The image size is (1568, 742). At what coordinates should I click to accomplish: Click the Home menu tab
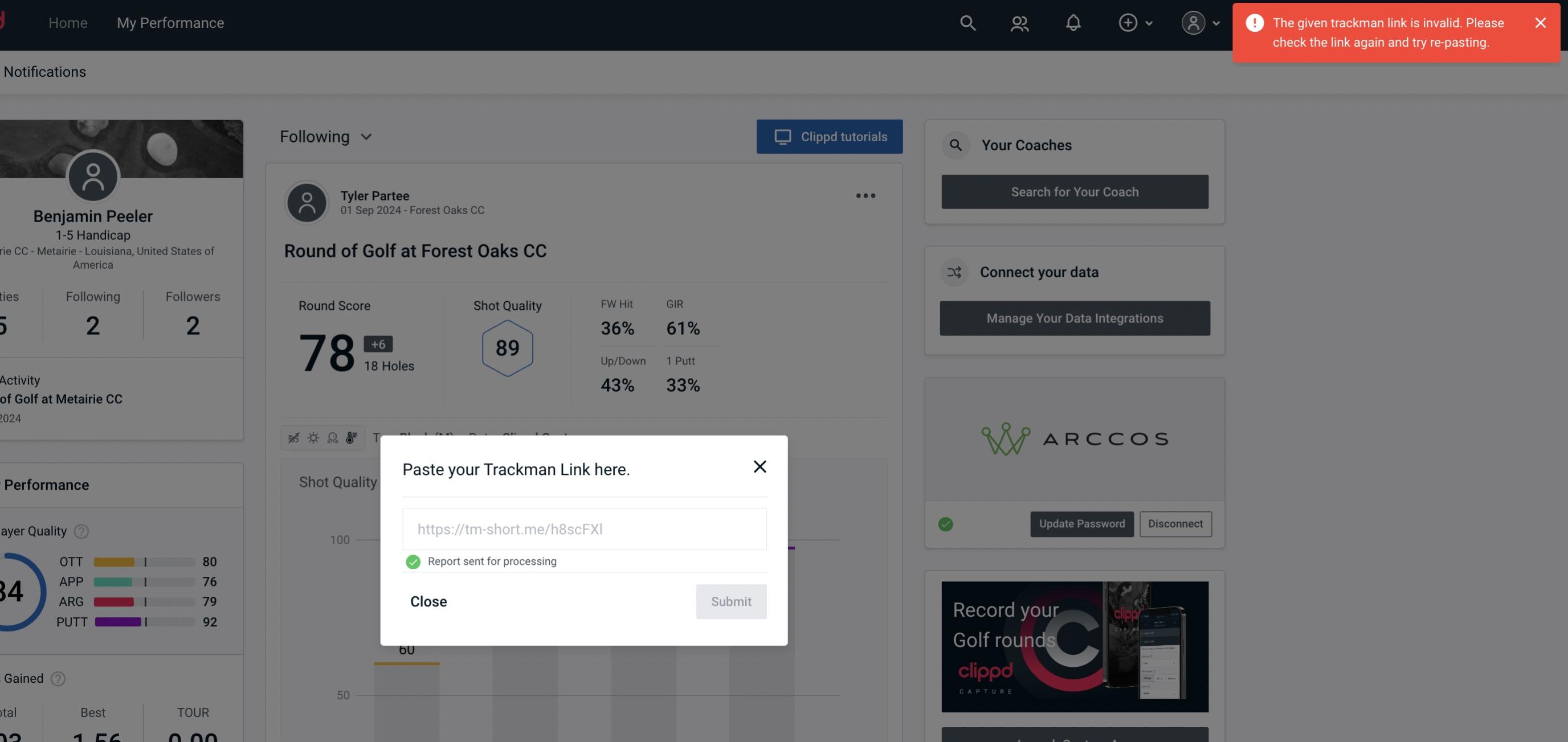pyautogui.click(x=67, y=22)
